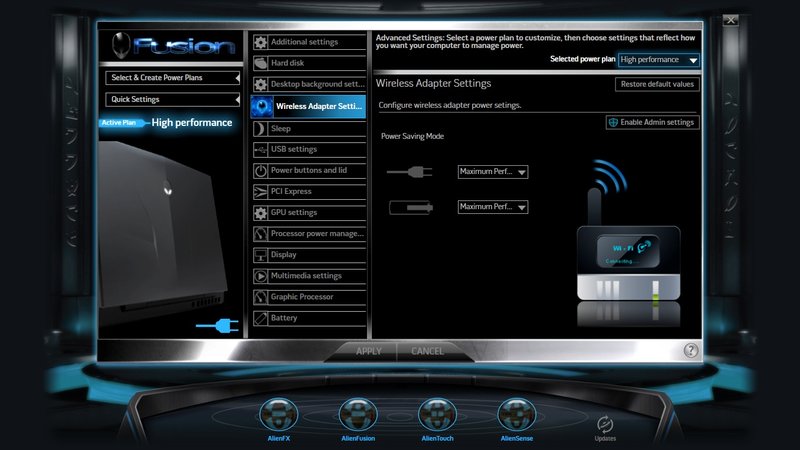Expand Select & Create Power Plans
The height and width of the screenshot is (450, 800).
172,78
